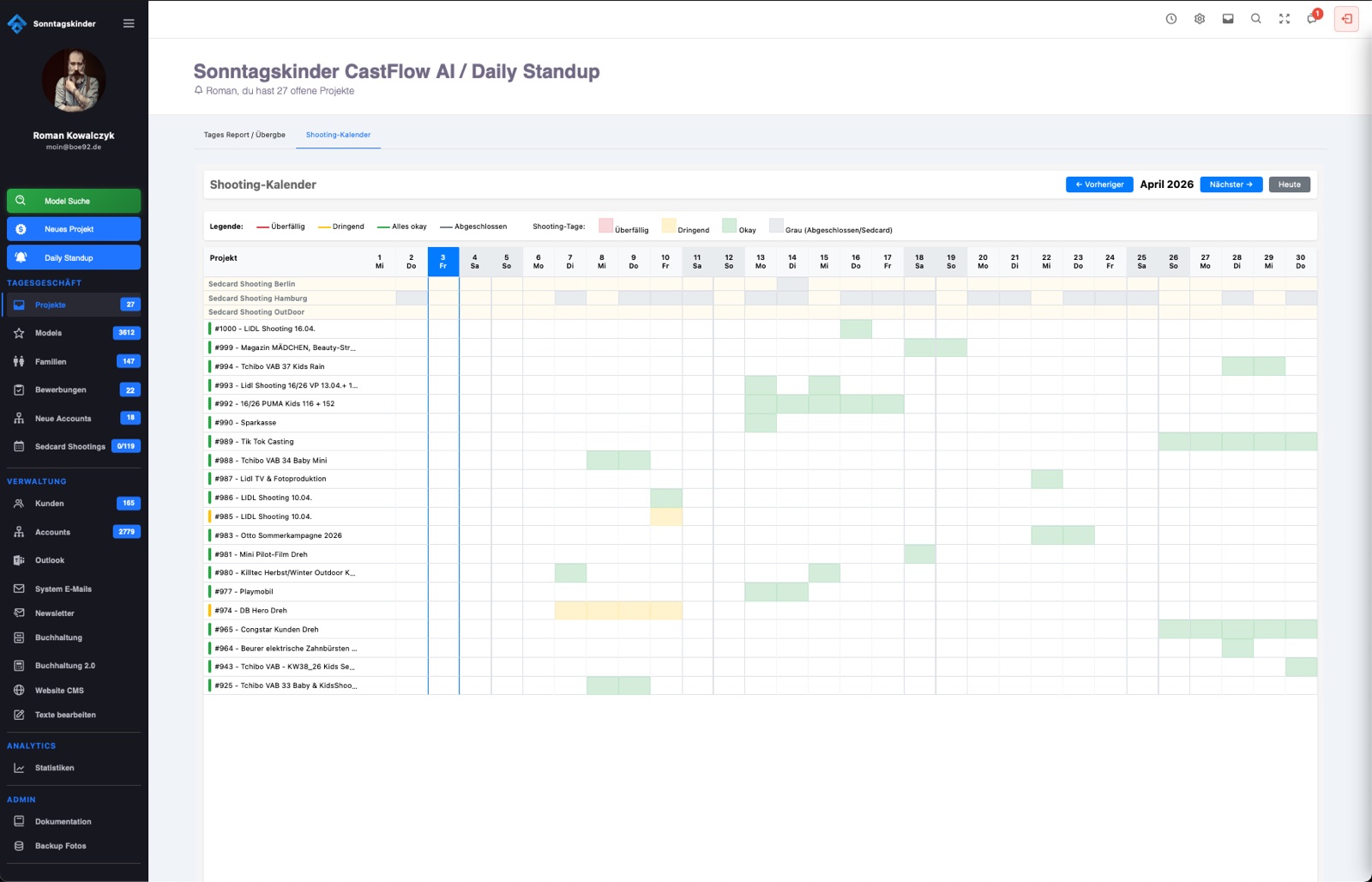Open project #992 - 16/26 PUMA Kids
The image size is (1372, 882).
point(274,403)
